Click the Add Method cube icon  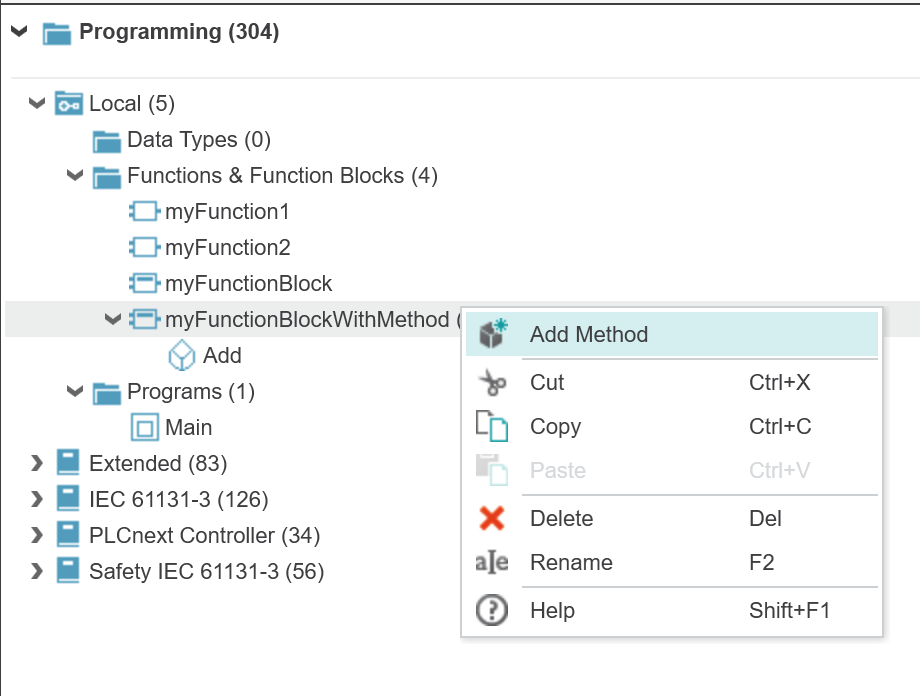[x=493, y=334]
